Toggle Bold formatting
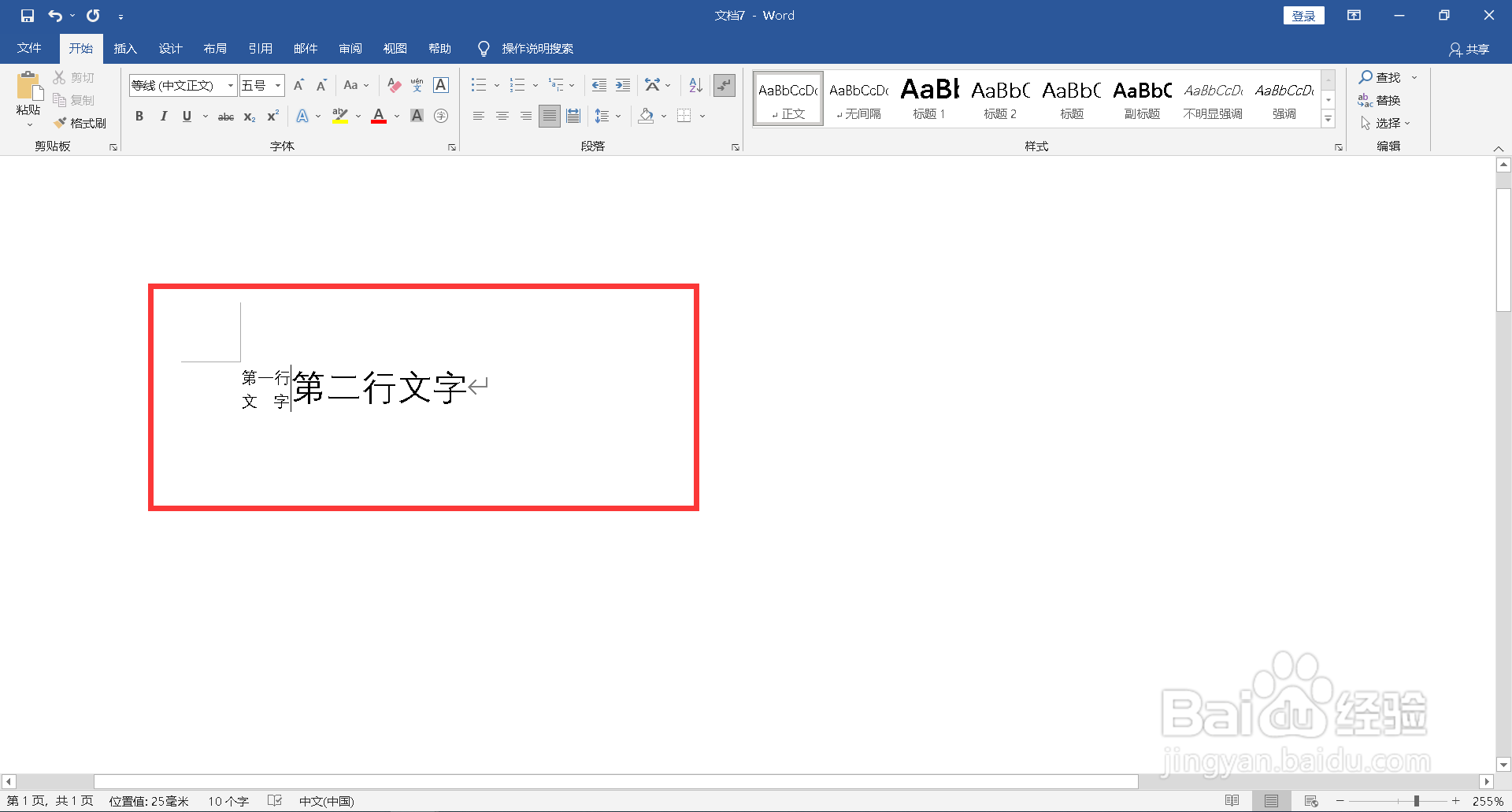 click(x=139, y=117)
